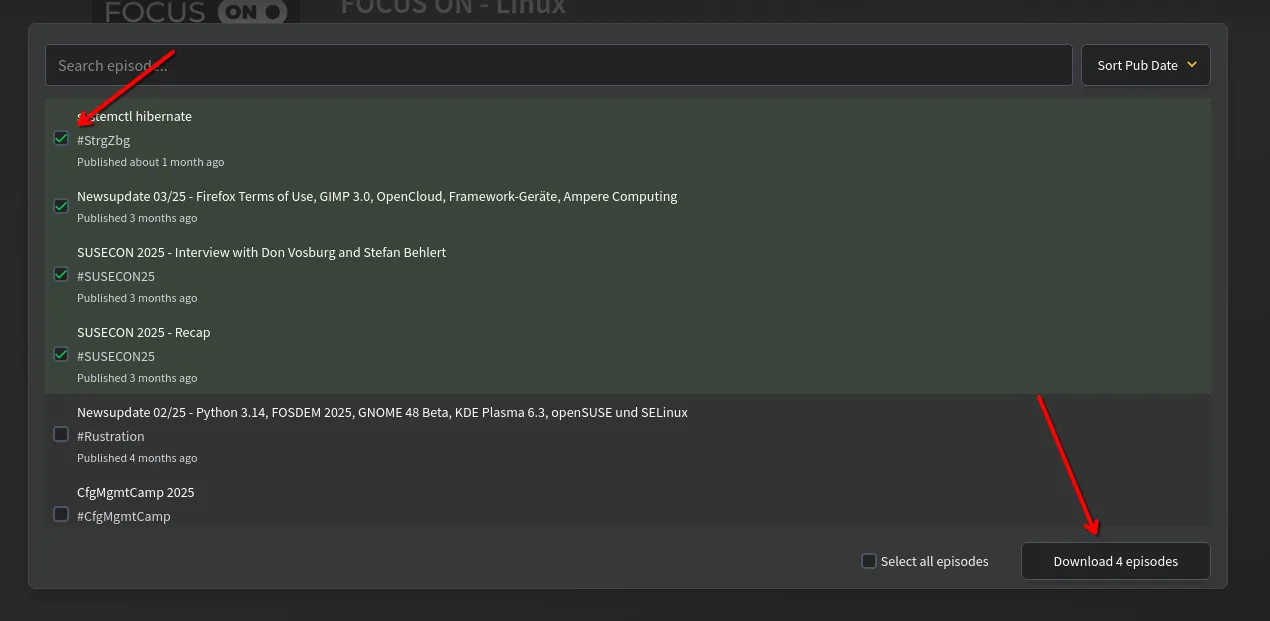
Task: Uncheck the systemctl hibernate episode checkbox
Action: click(x=61, y=138)
